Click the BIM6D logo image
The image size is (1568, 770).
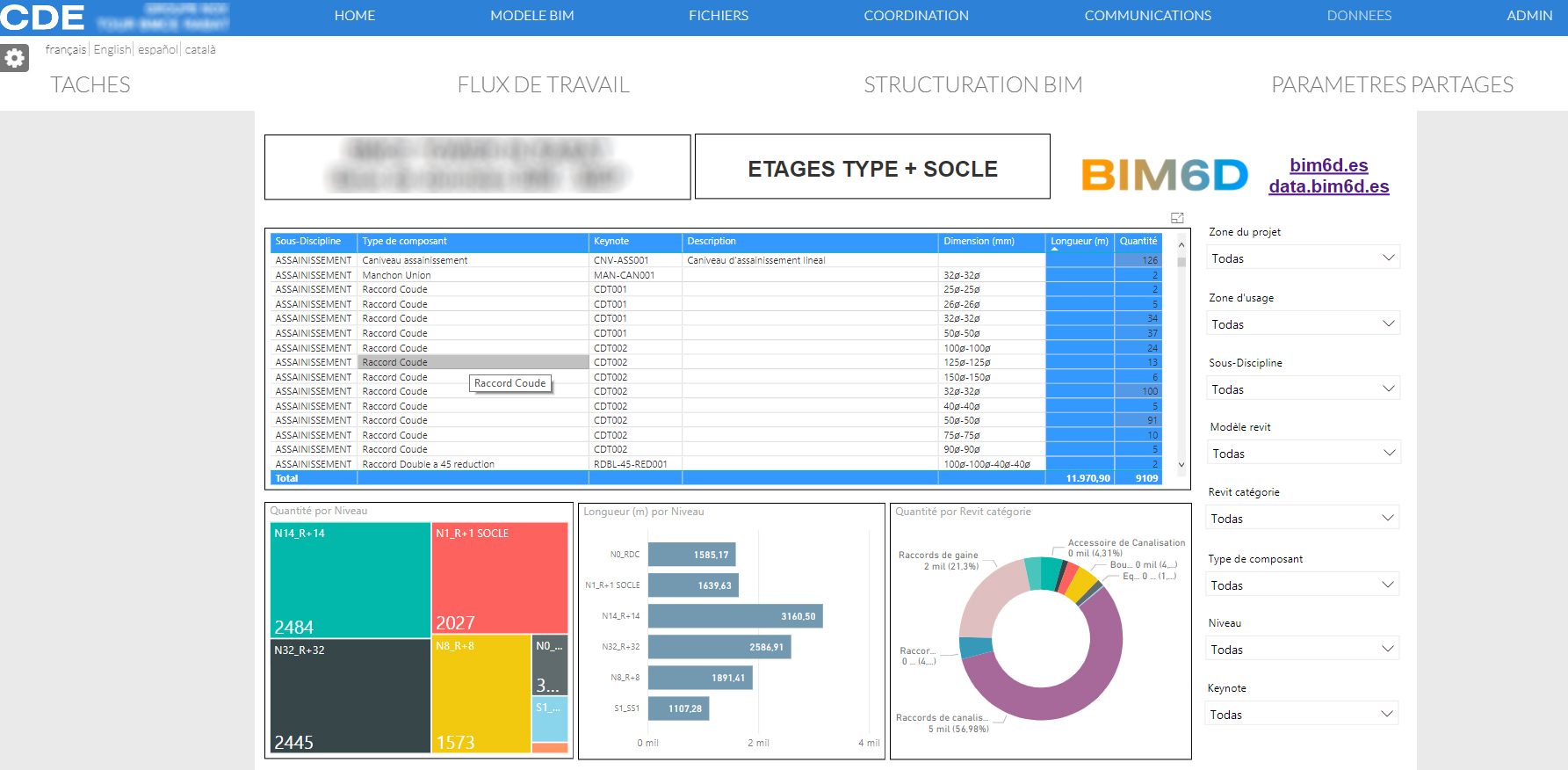[x=1164, y=175]
